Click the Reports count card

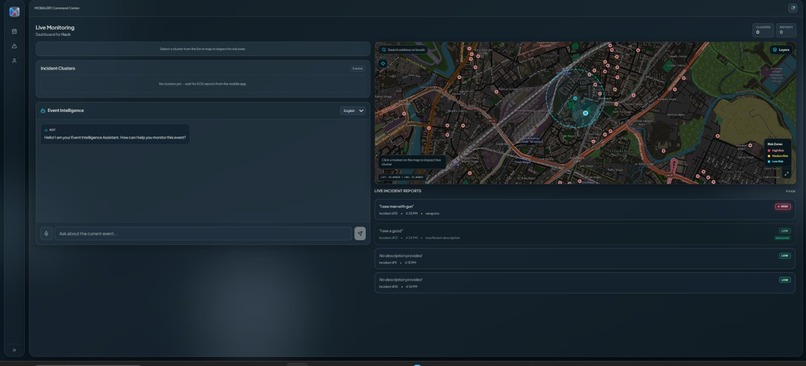[x=786, y=30]
